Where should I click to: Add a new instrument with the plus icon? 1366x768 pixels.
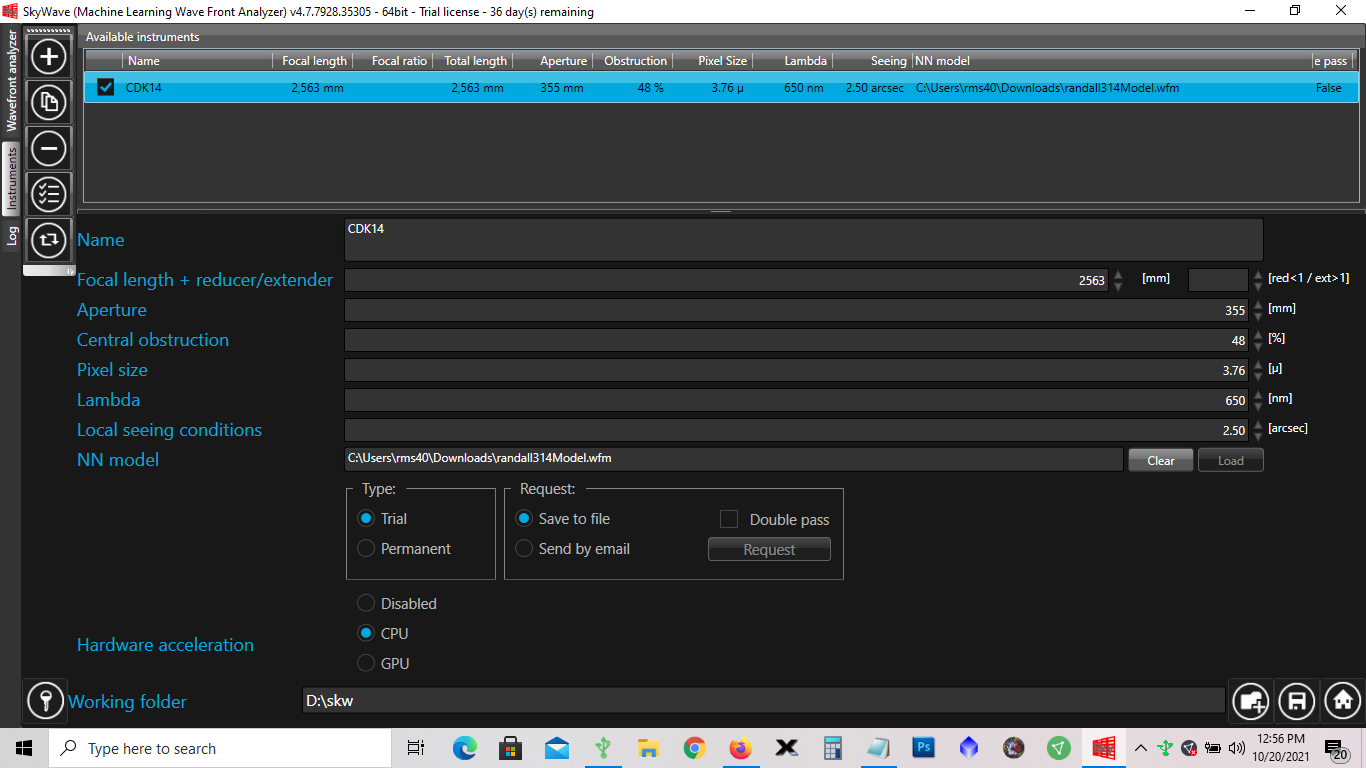click(49, 55)
